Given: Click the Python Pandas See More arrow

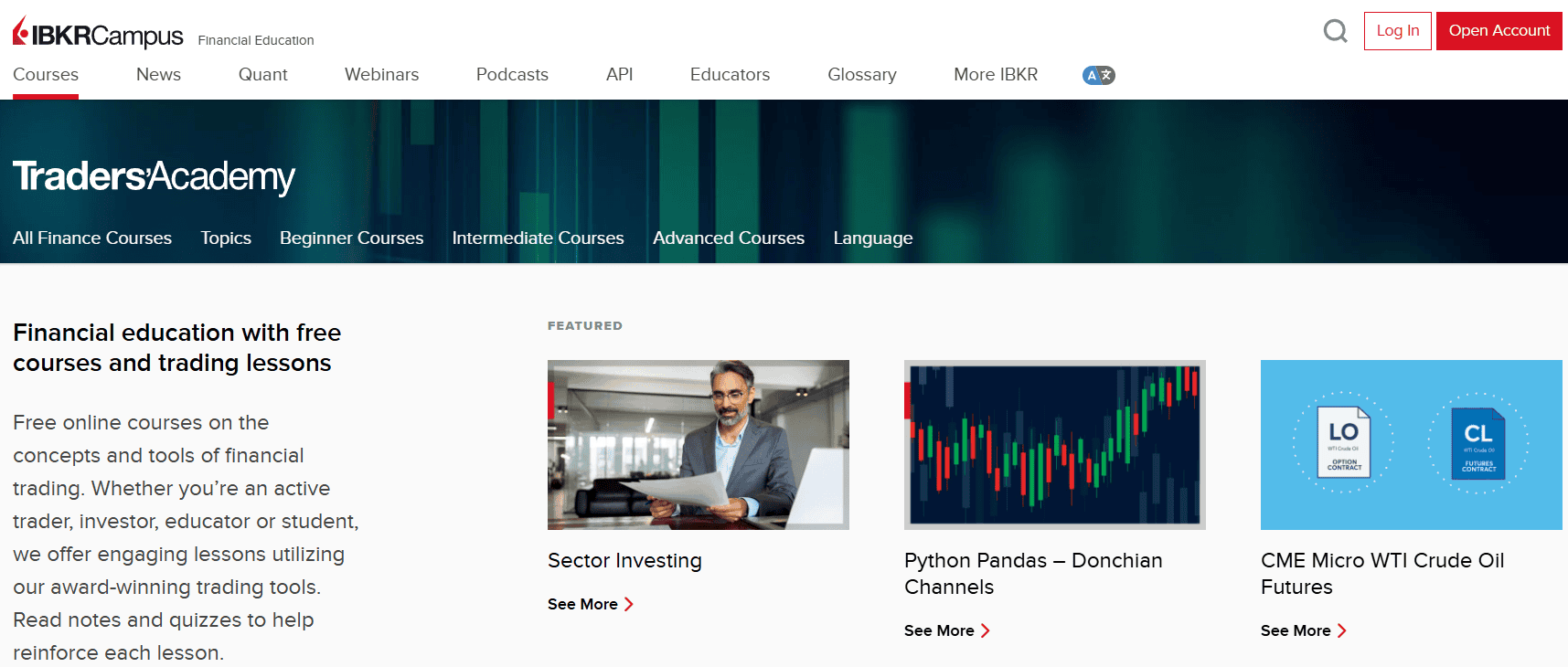Looking at the screenshot, I should pyautogui.click(x=986, y=630).
